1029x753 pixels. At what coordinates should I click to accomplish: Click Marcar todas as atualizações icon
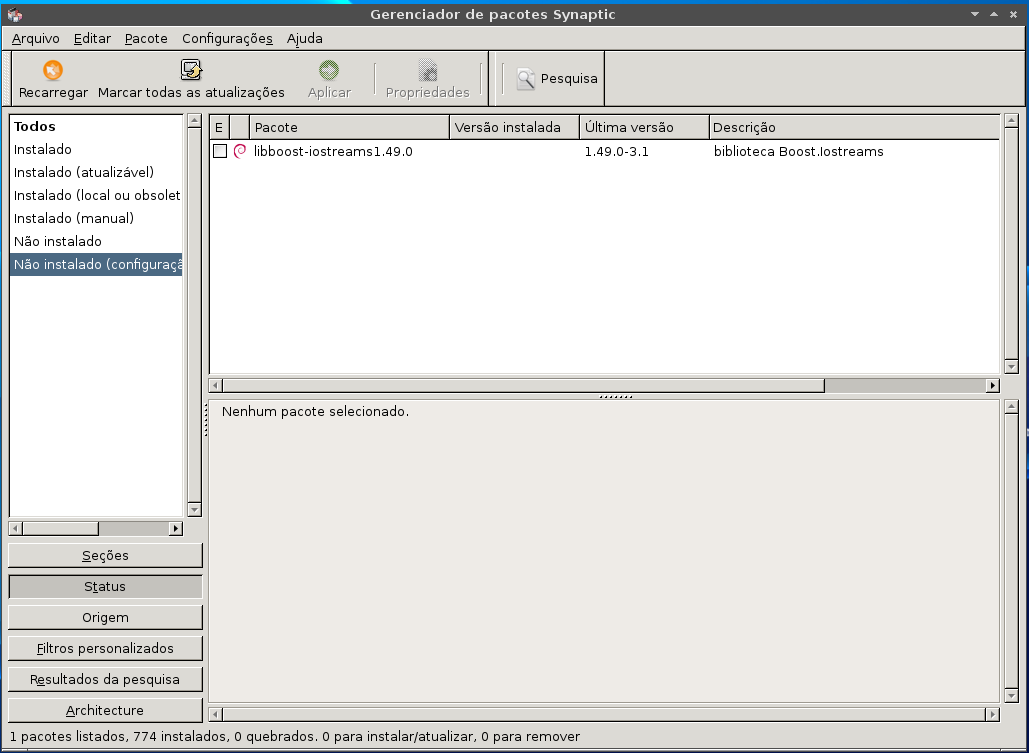click(x=191, y=70)
